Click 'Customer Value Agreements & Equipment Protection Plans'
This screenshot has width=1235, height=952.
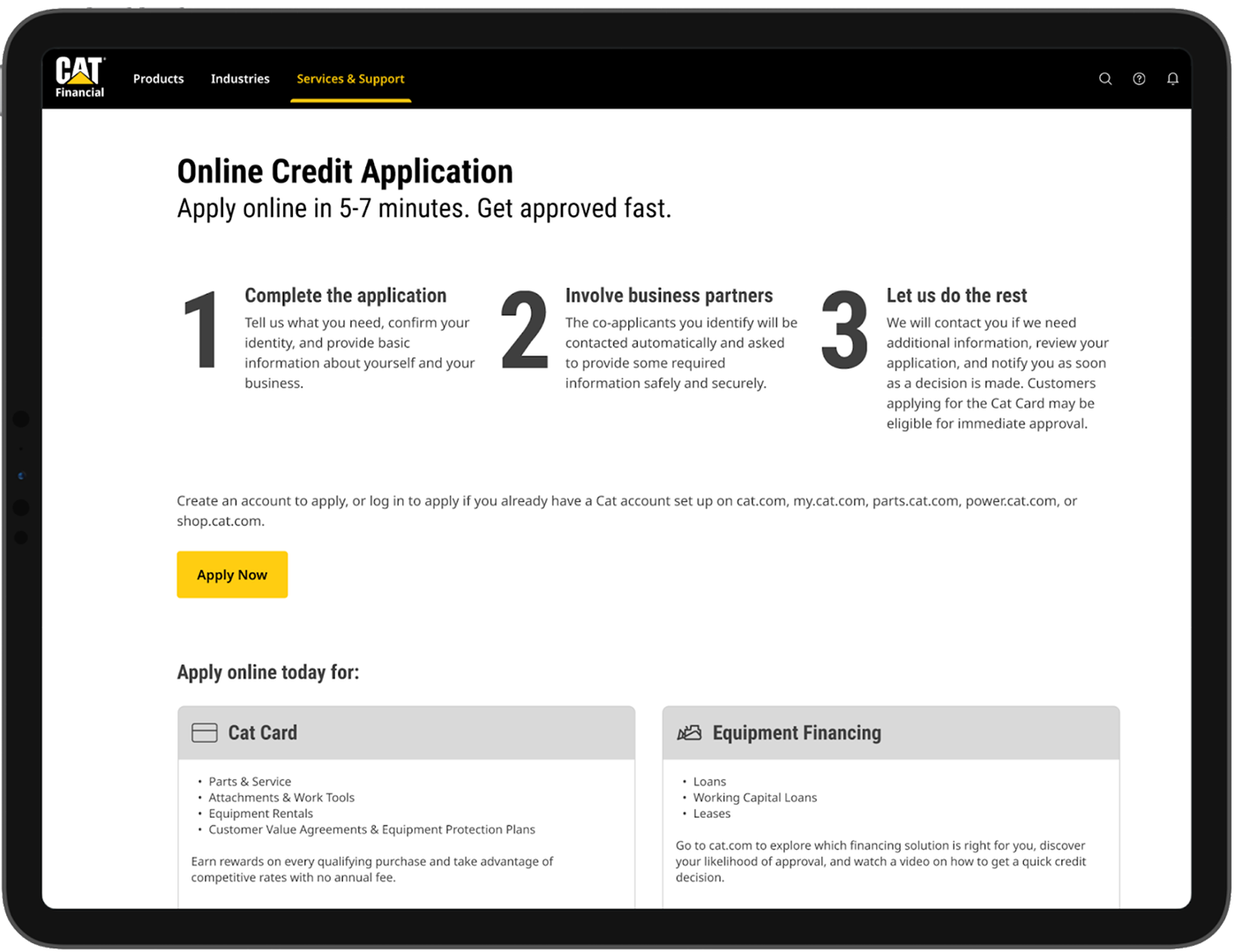[x=371, y=829]
